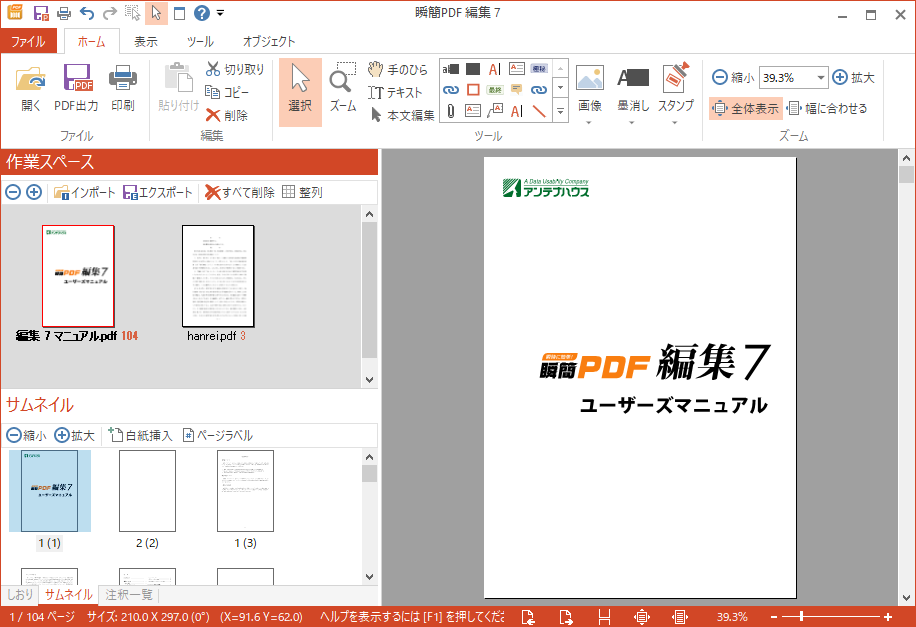The image size is (916, 627).
Task: Click 拡大 zoom in in ribbon
Action: 853,78
